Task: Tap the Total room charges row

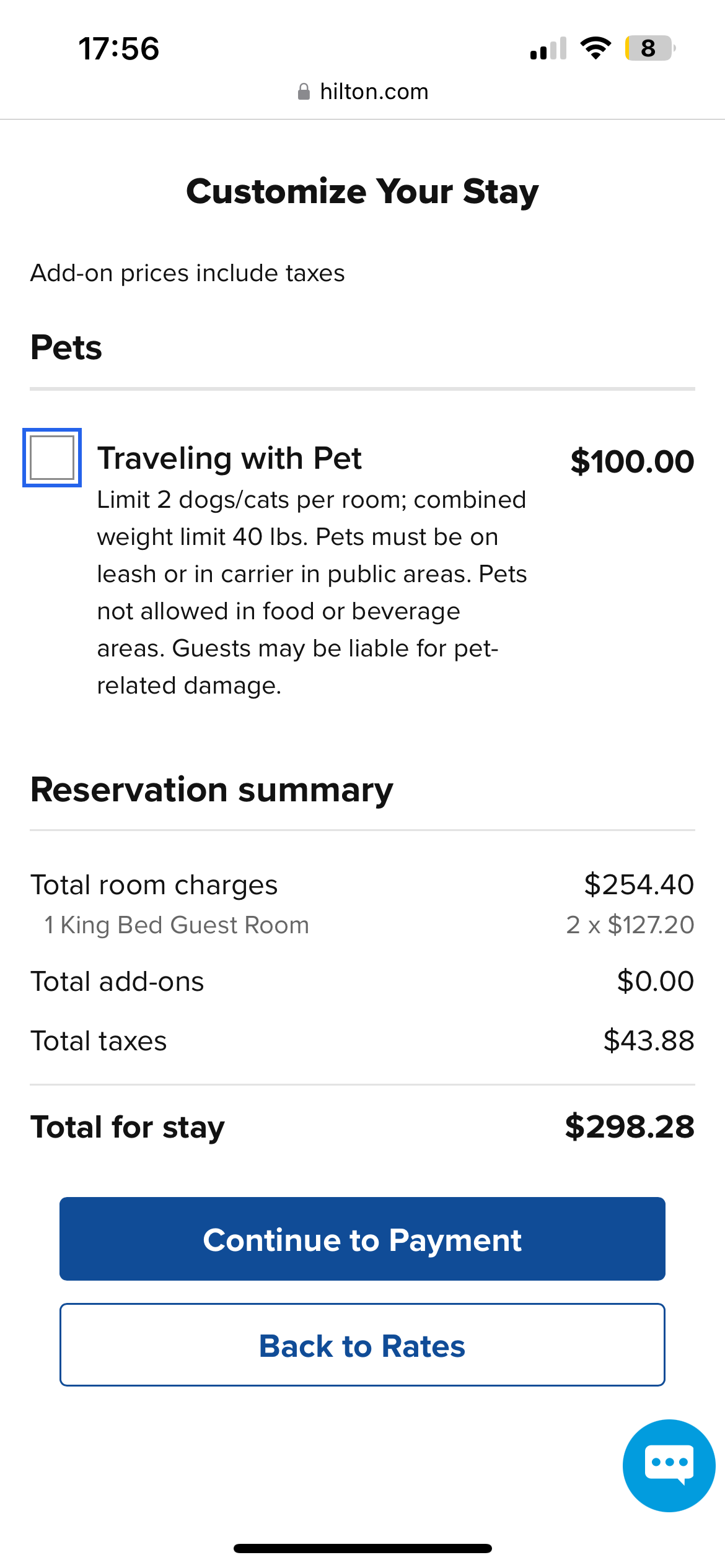Action: point(362,884)
